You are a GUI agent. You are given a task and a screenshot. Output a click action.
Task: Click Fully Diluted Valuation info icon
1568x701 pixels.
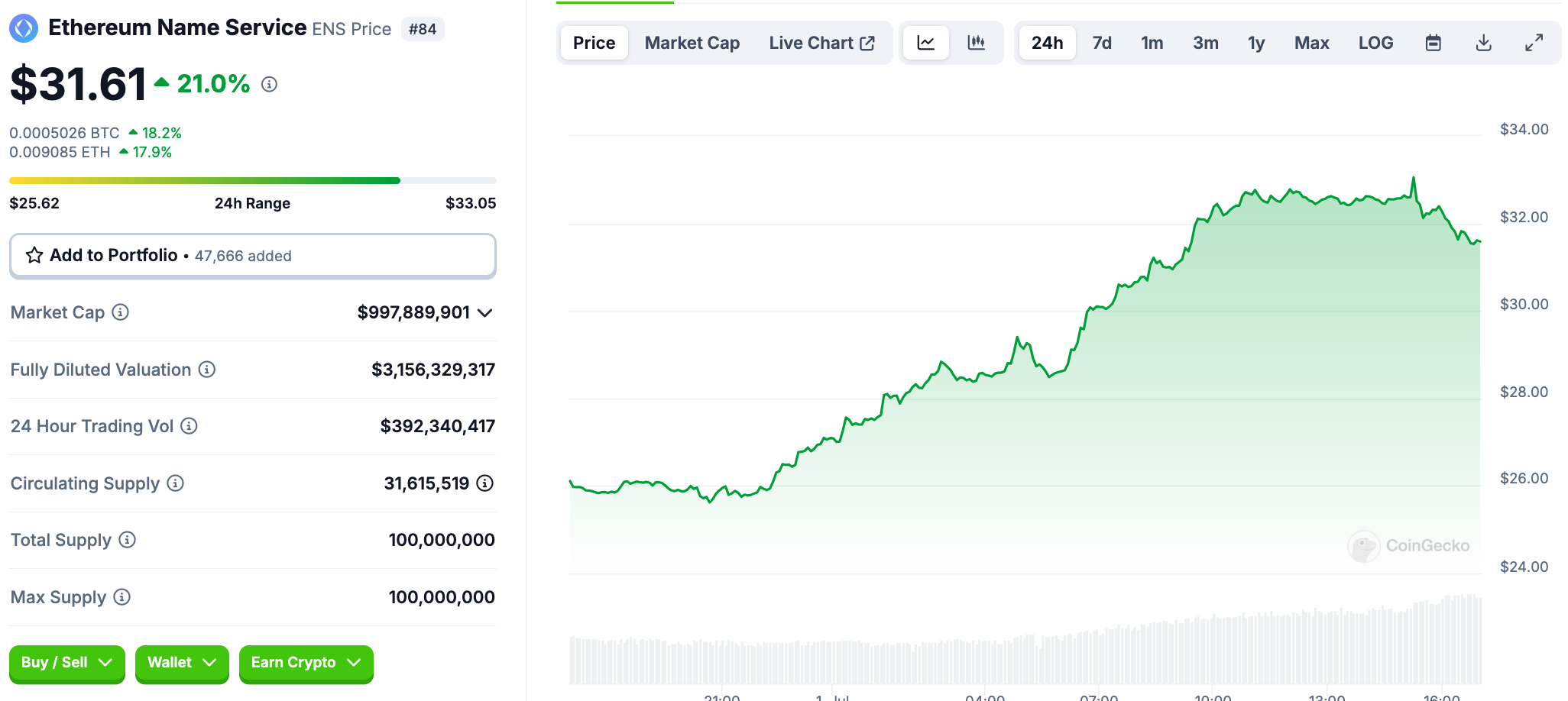(207, 369)
